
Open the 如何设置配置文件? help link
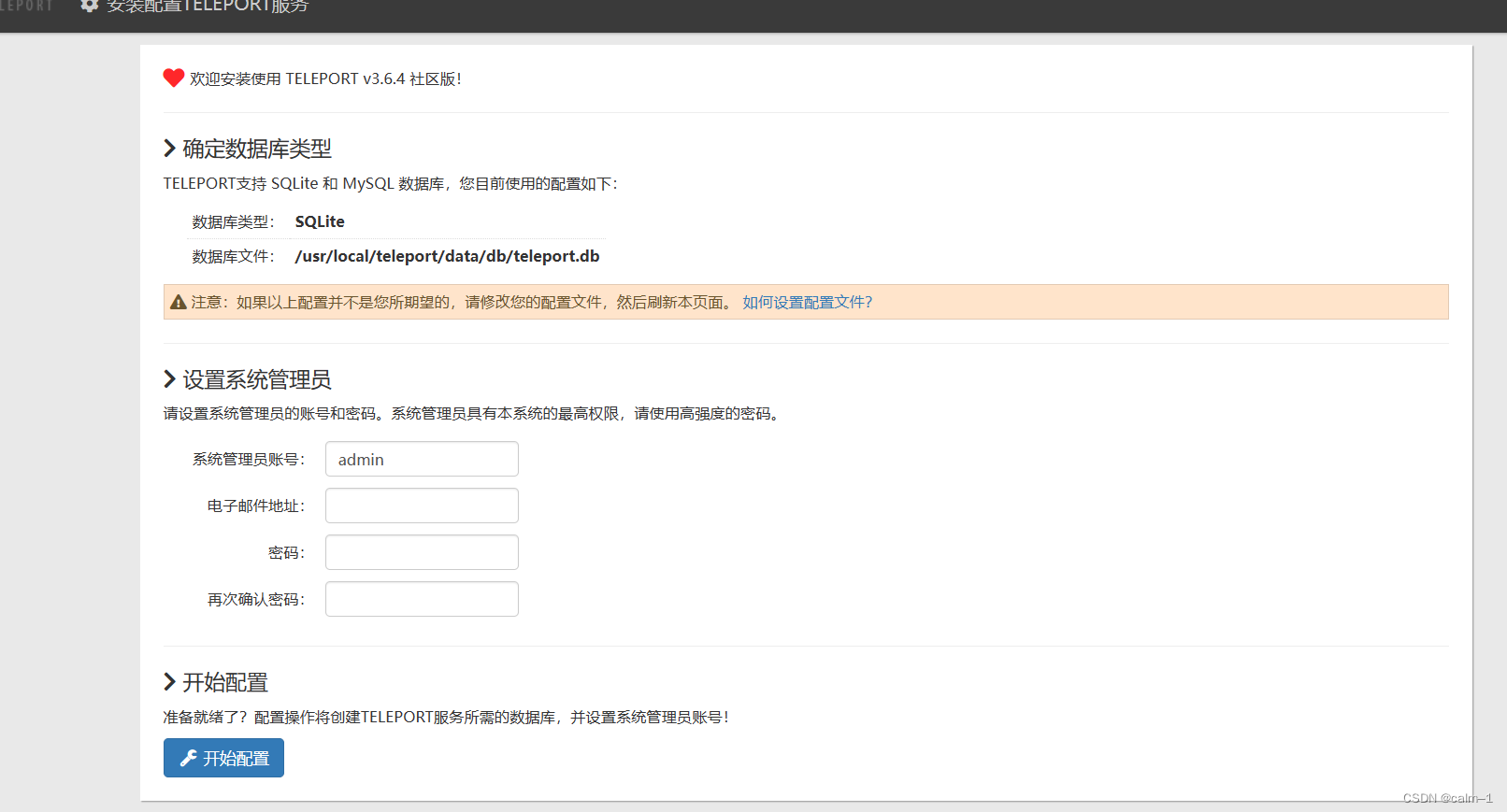point(808,302)
